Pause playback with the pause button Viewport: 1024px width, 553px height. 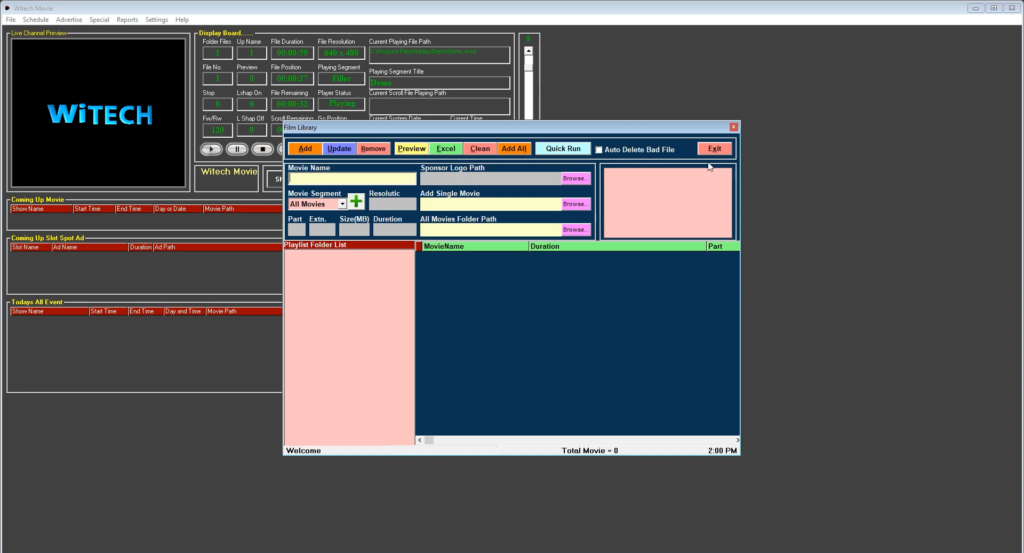[x=236, y=149]
